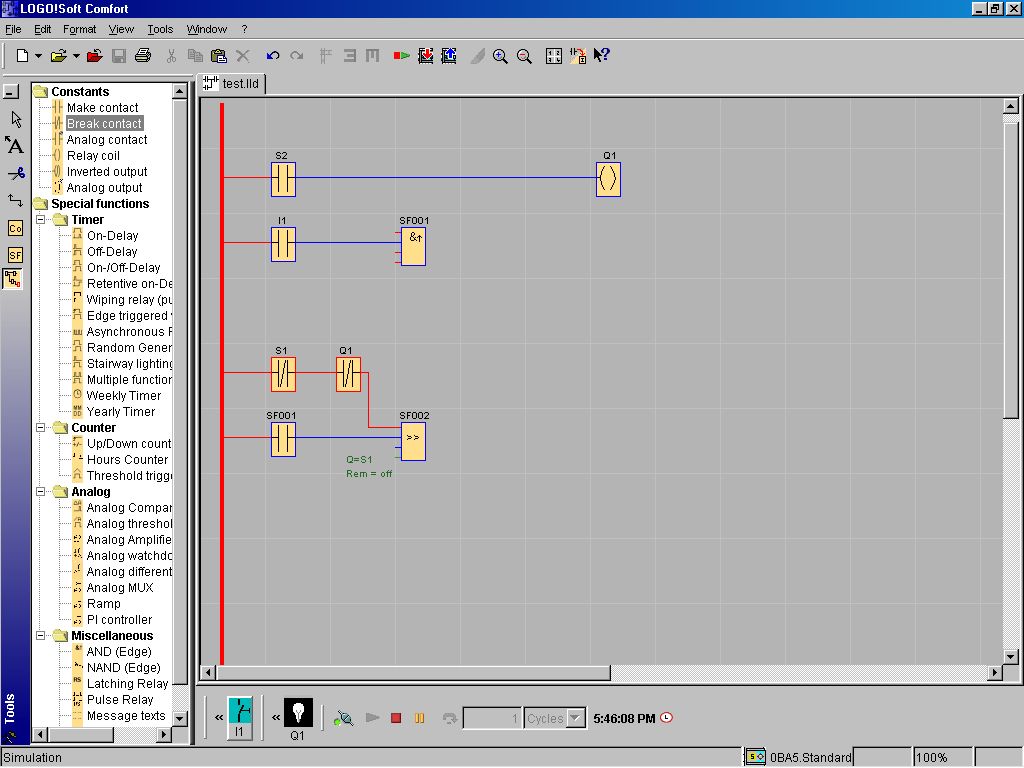Select the SF002 shift register block
1024x768 pixels.
point(413,442)
